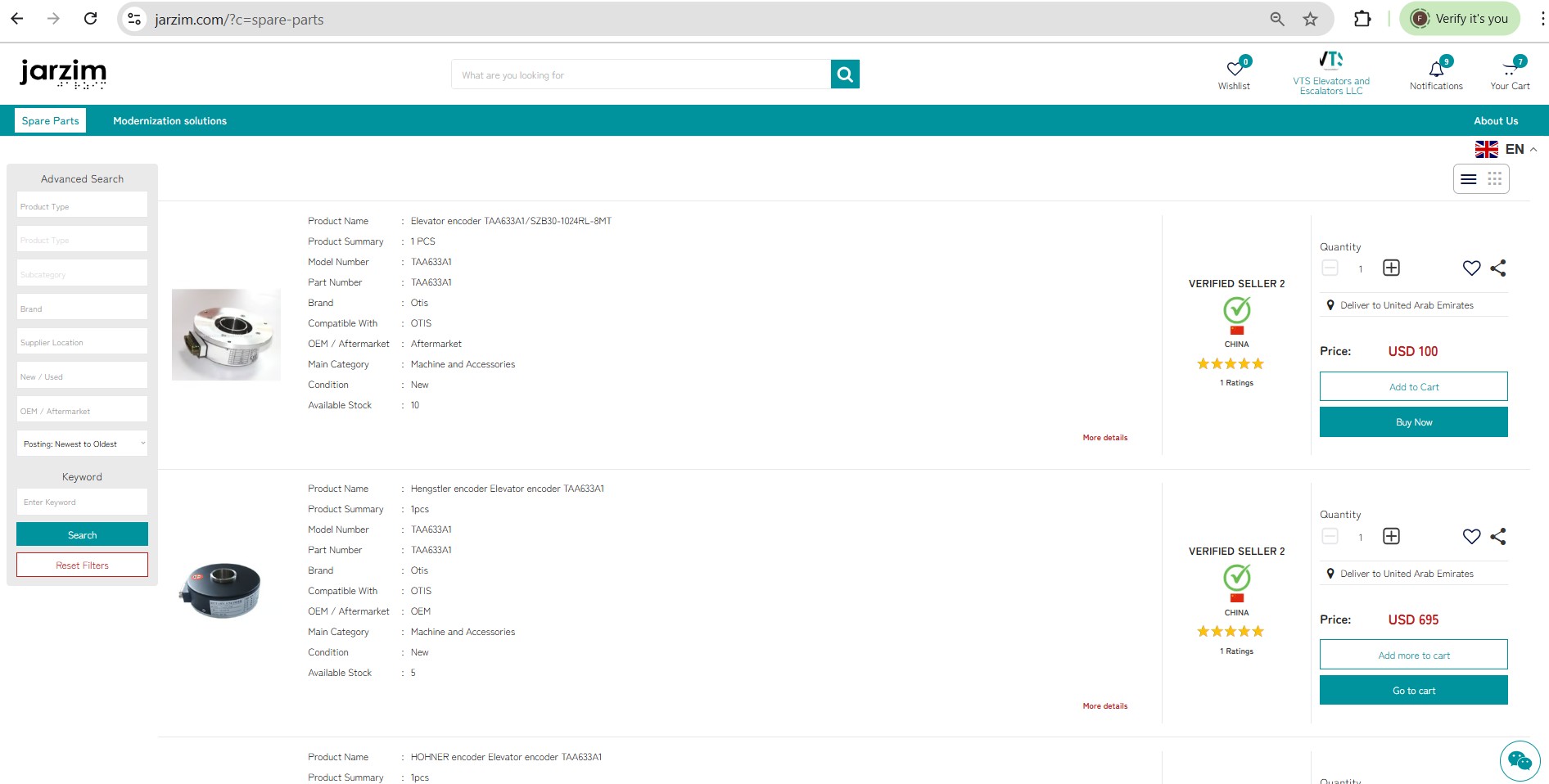
Task: Open Your Cart icon
Action: 1510,70
